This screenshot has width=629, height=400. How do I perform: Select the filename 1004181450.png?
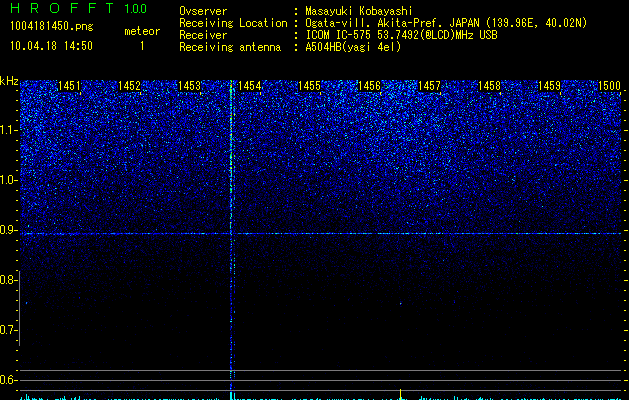(52, 27)
